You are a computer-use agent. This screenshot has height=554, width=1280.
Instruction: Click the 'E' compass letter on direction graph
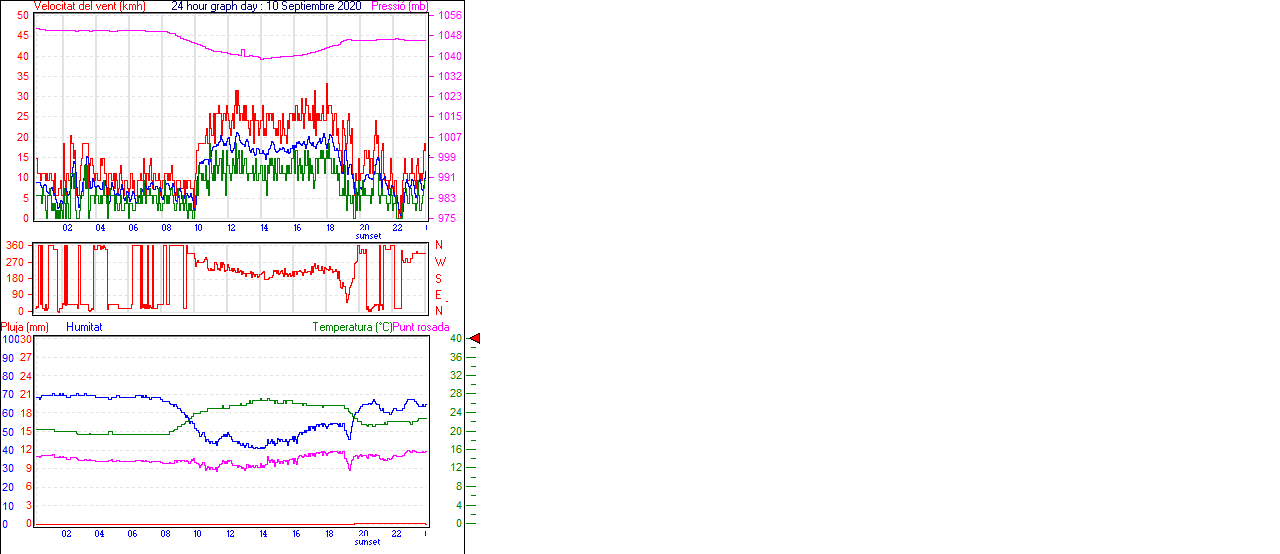[439, 295]
